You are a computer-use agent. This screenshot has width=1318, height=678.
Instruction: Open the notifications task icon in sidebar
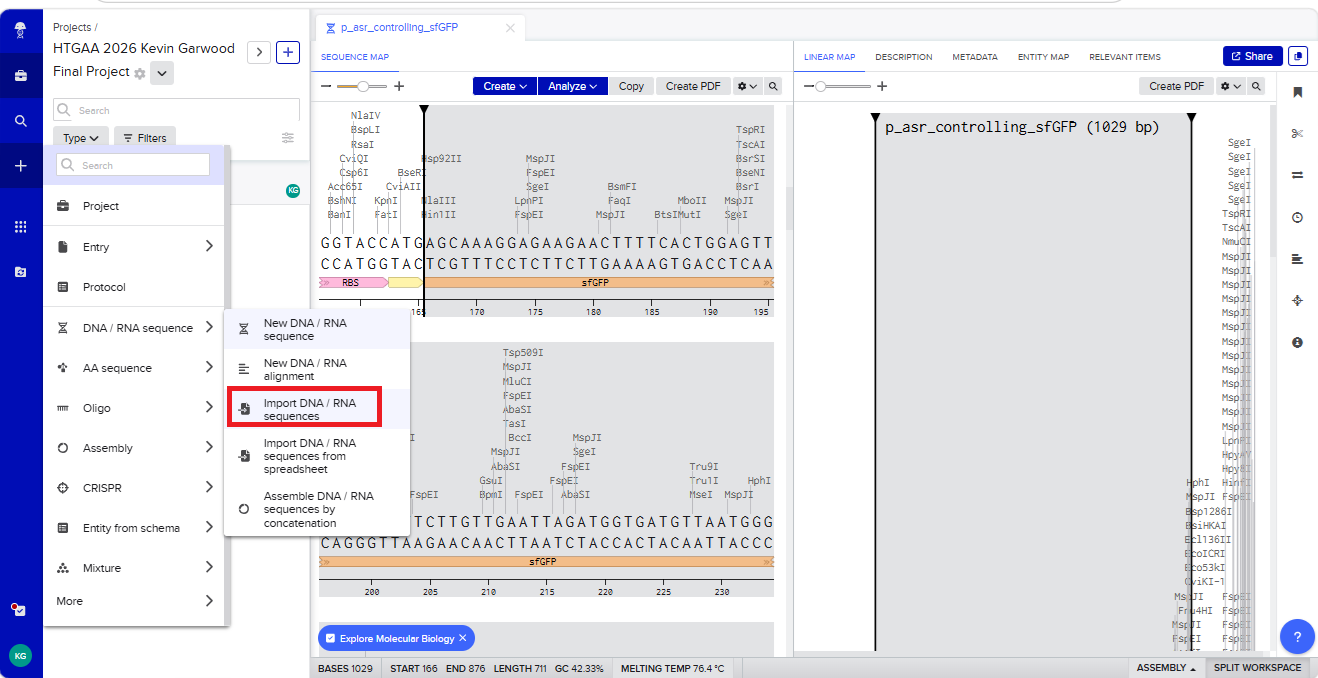[x=20, y=609]
